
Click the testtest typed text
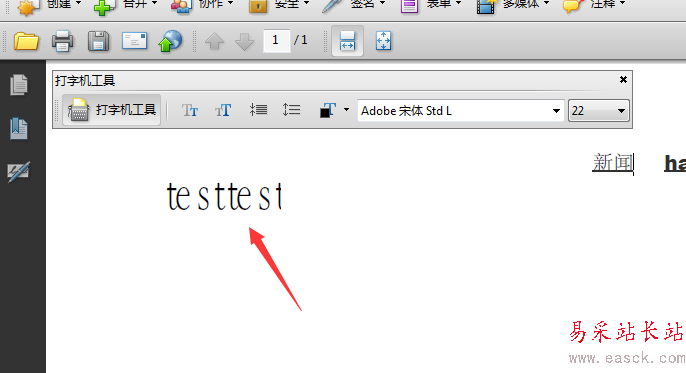pyautogui.click(x=224, y=196)
